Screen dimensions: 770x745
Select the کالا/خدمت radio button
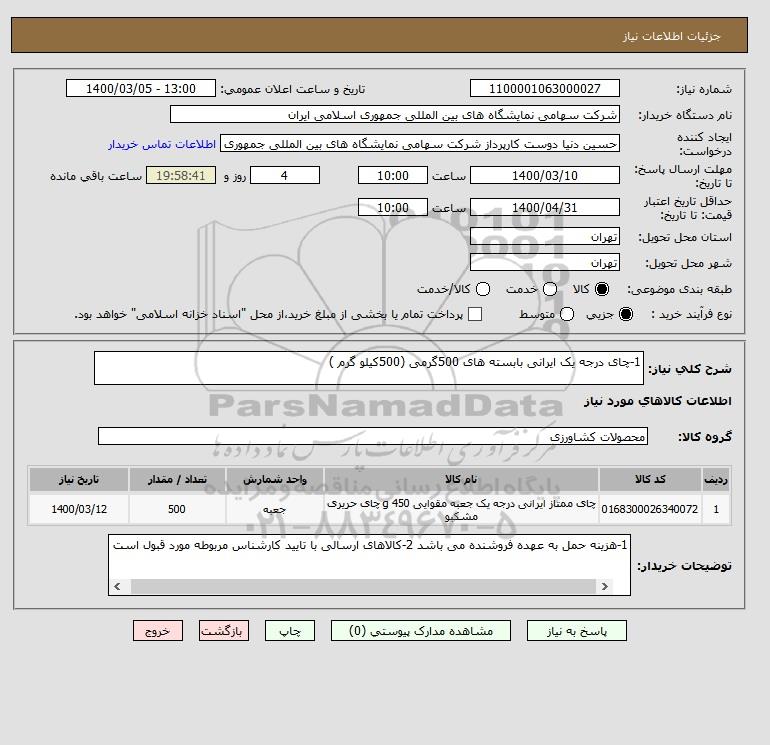483,289
